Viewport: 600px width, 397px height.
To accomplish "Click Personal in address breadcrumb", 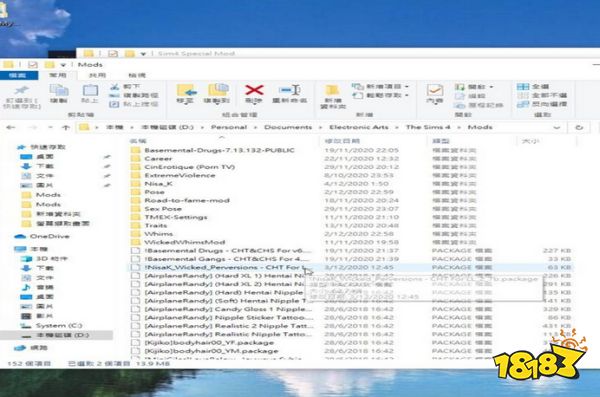I will [x=229, y=127].
